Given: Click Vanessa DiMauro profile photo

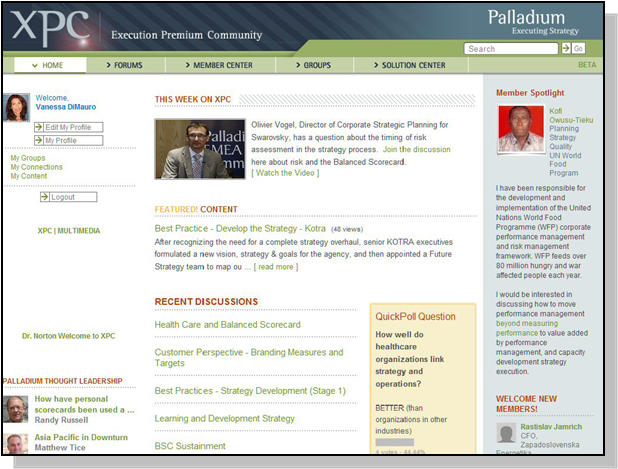Looking at the screenshot, I should 16,107.
